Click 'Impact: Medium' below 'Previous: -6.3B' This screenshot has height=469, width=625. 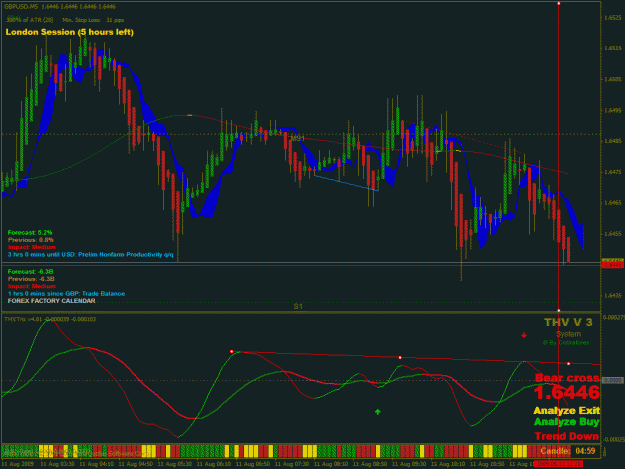[31, 286]
